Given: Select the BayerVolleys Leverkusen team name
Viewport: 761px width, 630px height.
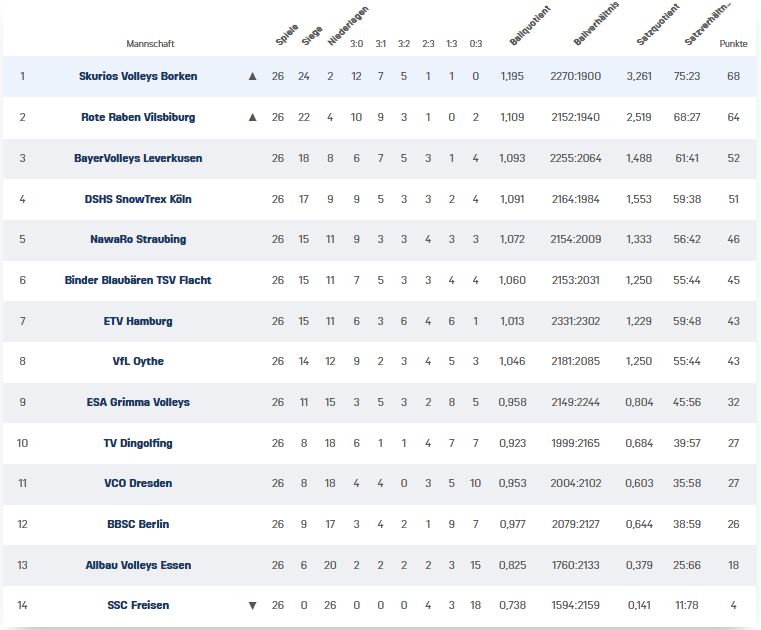Looking at the screenshot, I should (138, 158).
